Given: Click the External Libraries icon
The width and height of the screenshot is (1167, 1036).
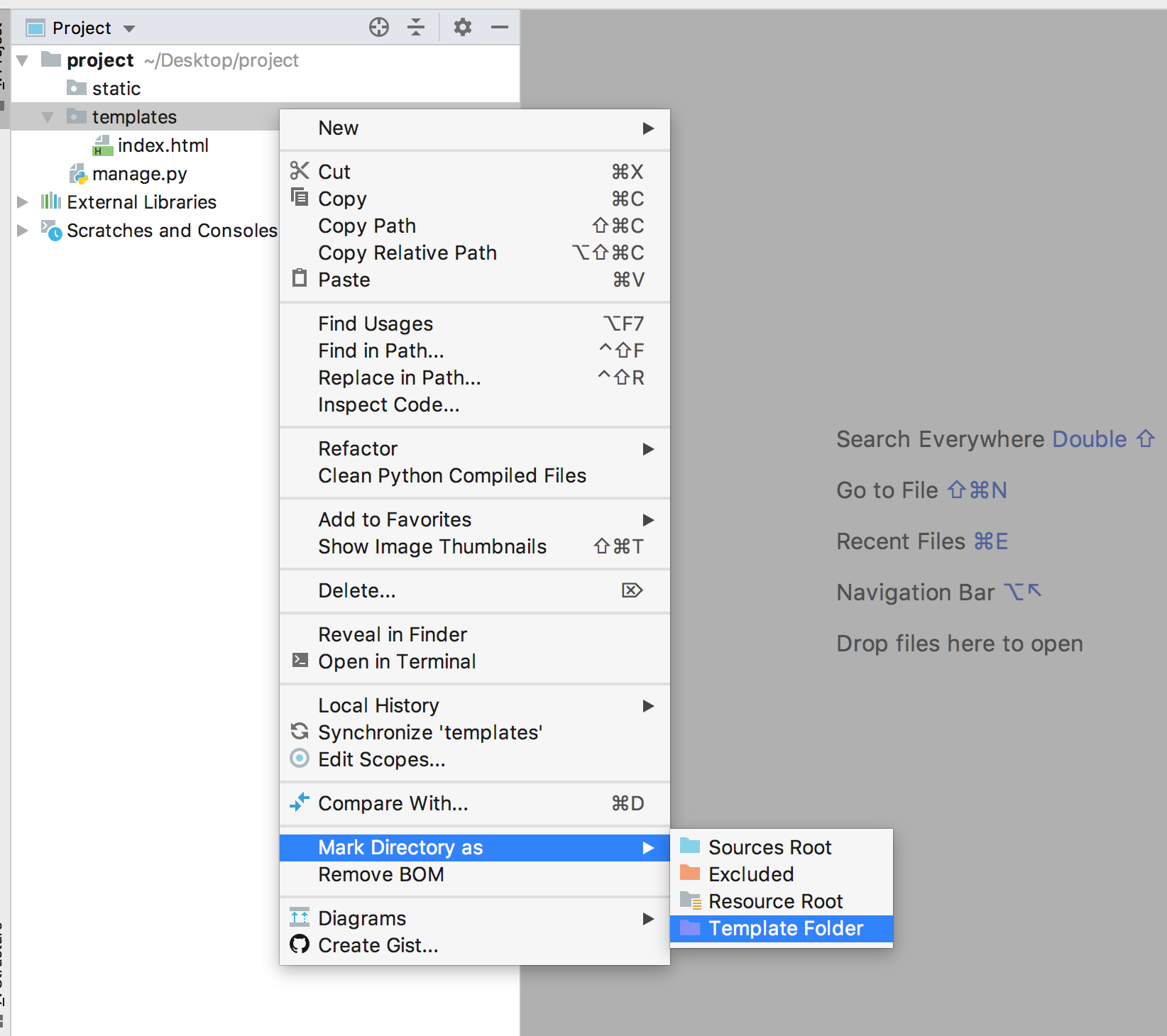Looking at the screenshot, I should (50, 202).
